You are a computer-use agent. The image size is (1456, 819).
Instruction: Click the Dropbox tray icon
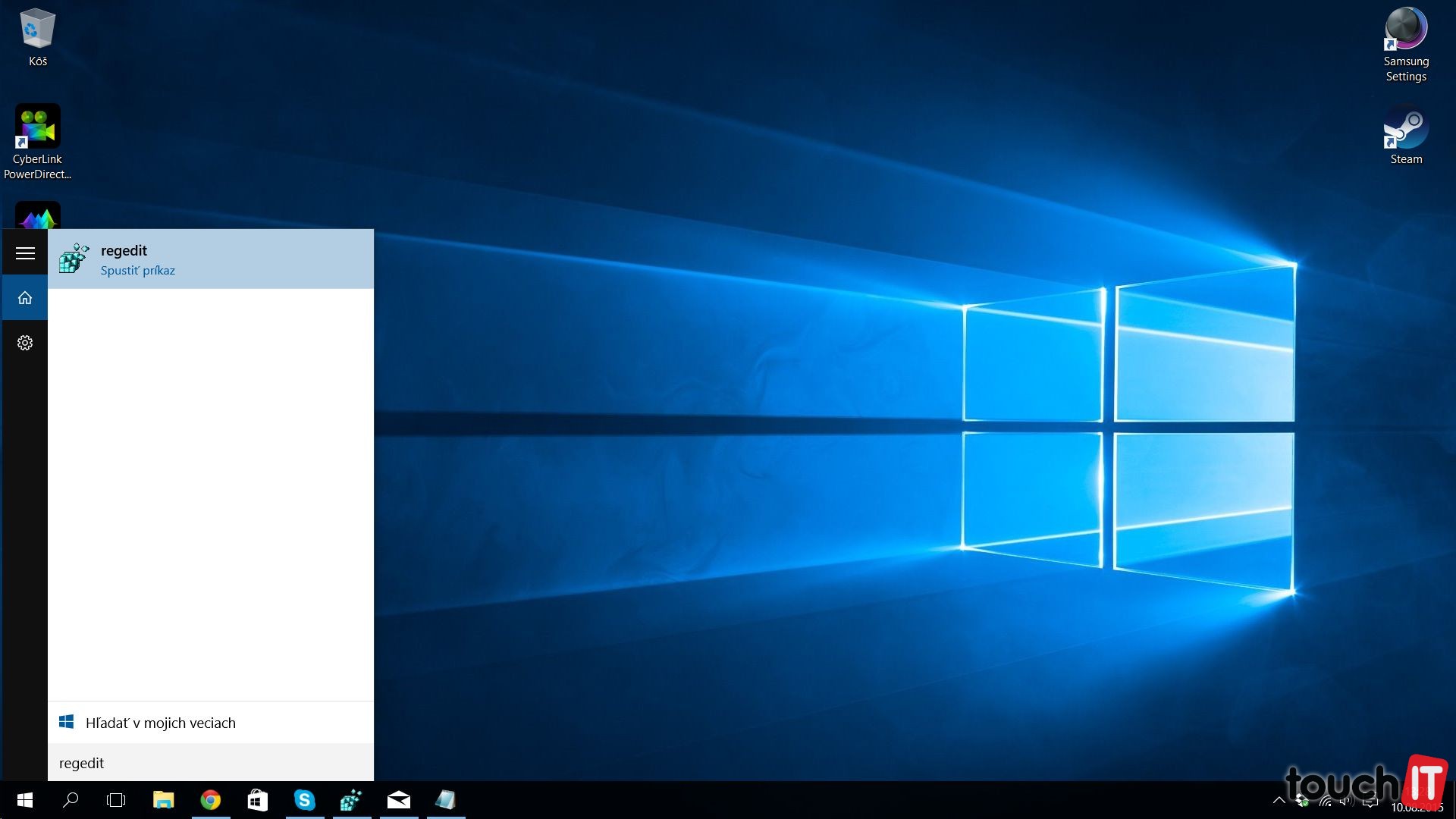point(1302,801)
